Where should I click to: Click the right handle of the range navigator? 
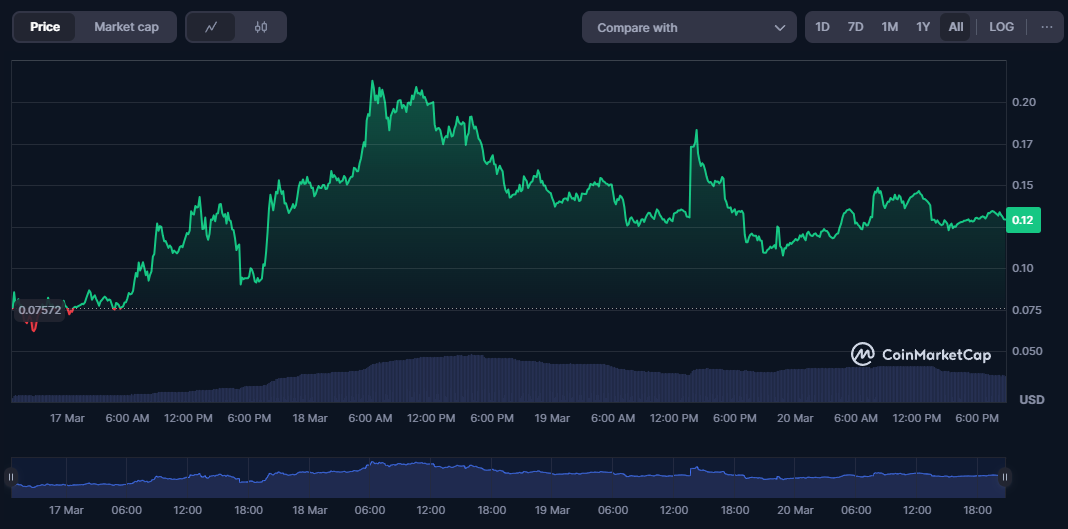1005,477
